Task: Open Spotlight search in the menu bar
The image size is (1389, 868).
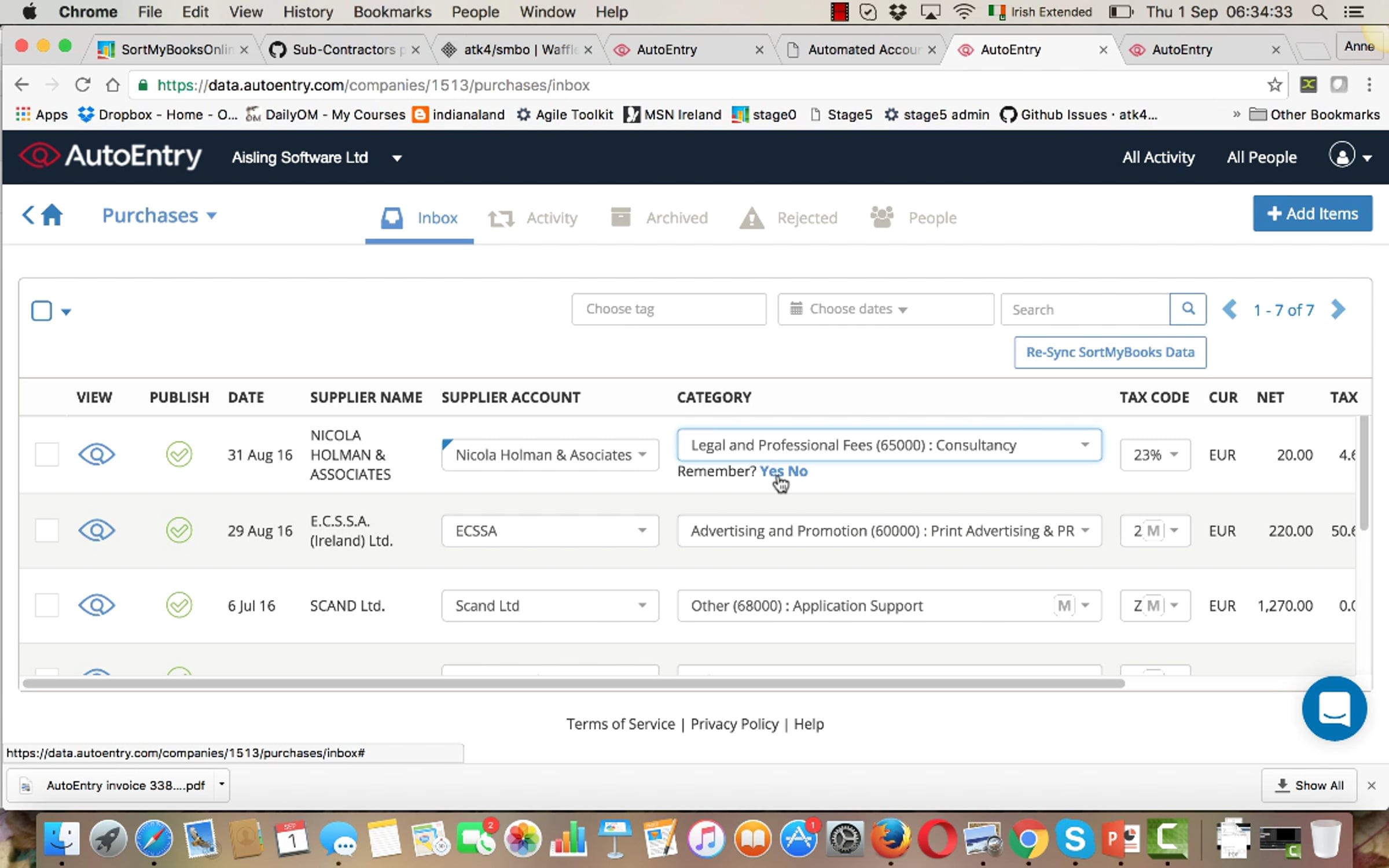Action: pos(1319,12)
